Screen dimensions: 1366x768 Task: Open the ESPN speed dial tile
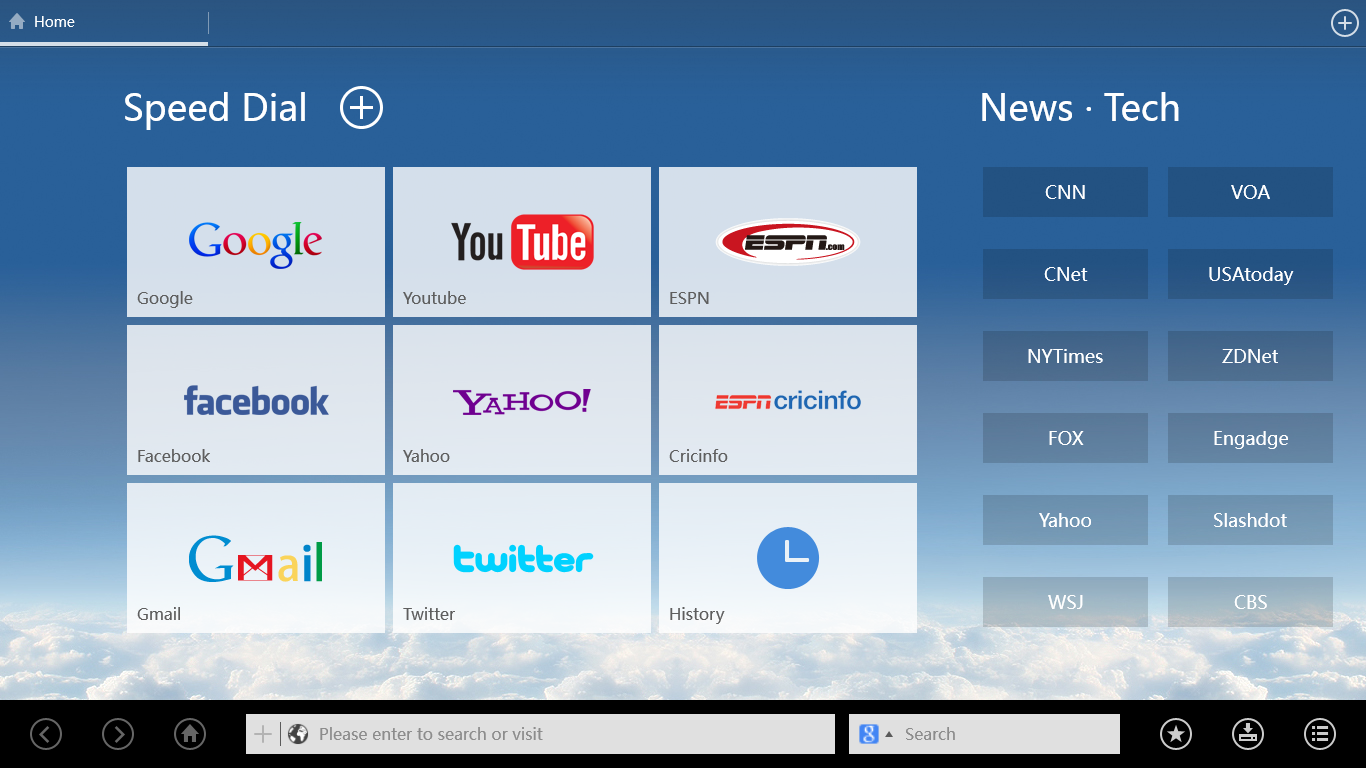pos(788,242)
